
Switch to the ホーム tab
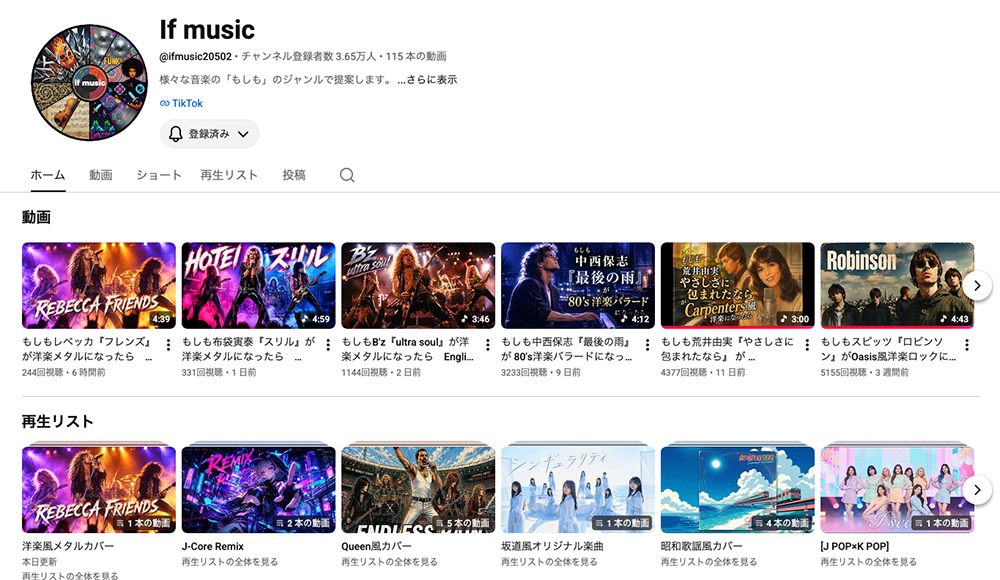[48, 175]
